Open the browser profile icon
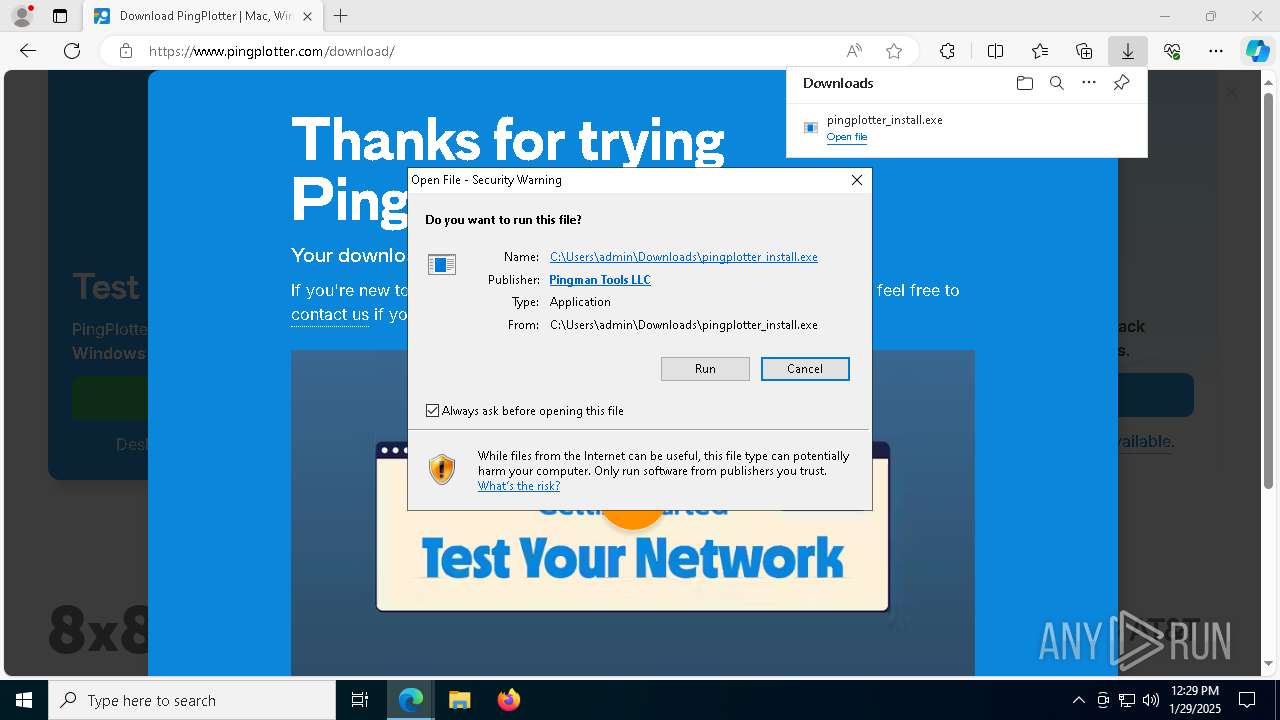The height and width of the screenshot is (720, 1280). [21, 16]
